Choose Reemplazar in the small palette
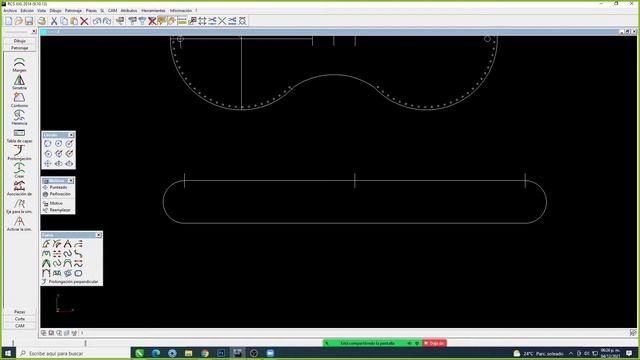 pyautogui.click(x=57, y=210)
